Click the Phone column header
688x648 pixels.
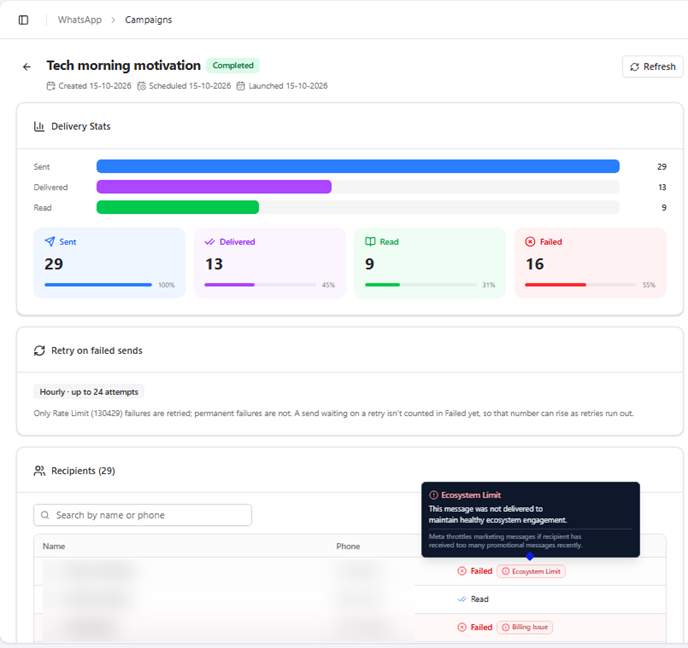click(348, 546)
